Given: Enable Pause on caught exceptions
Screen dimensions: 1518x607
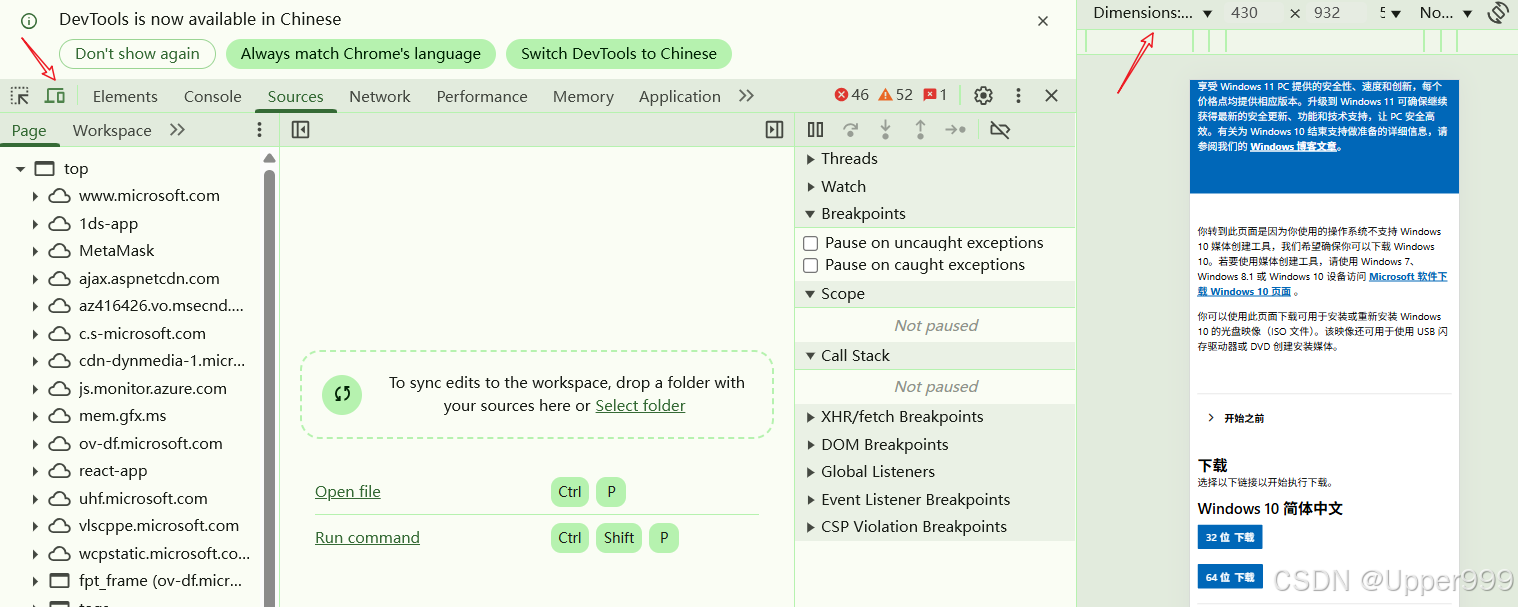Looking at the screenshot, I should 811,265.
